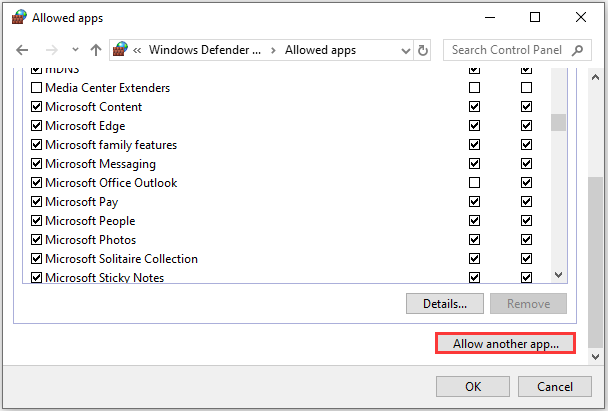Click the Remove button
Viewport: 608px width, 411px height.
pos(528,304)
